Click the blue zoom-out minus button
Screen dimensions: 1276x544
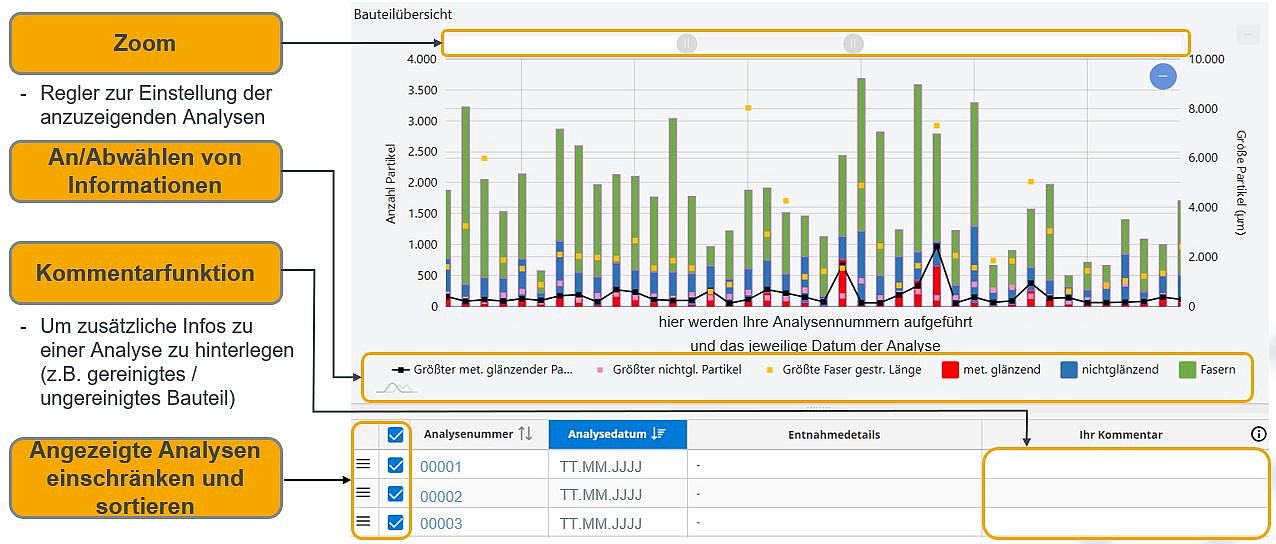1162,76
